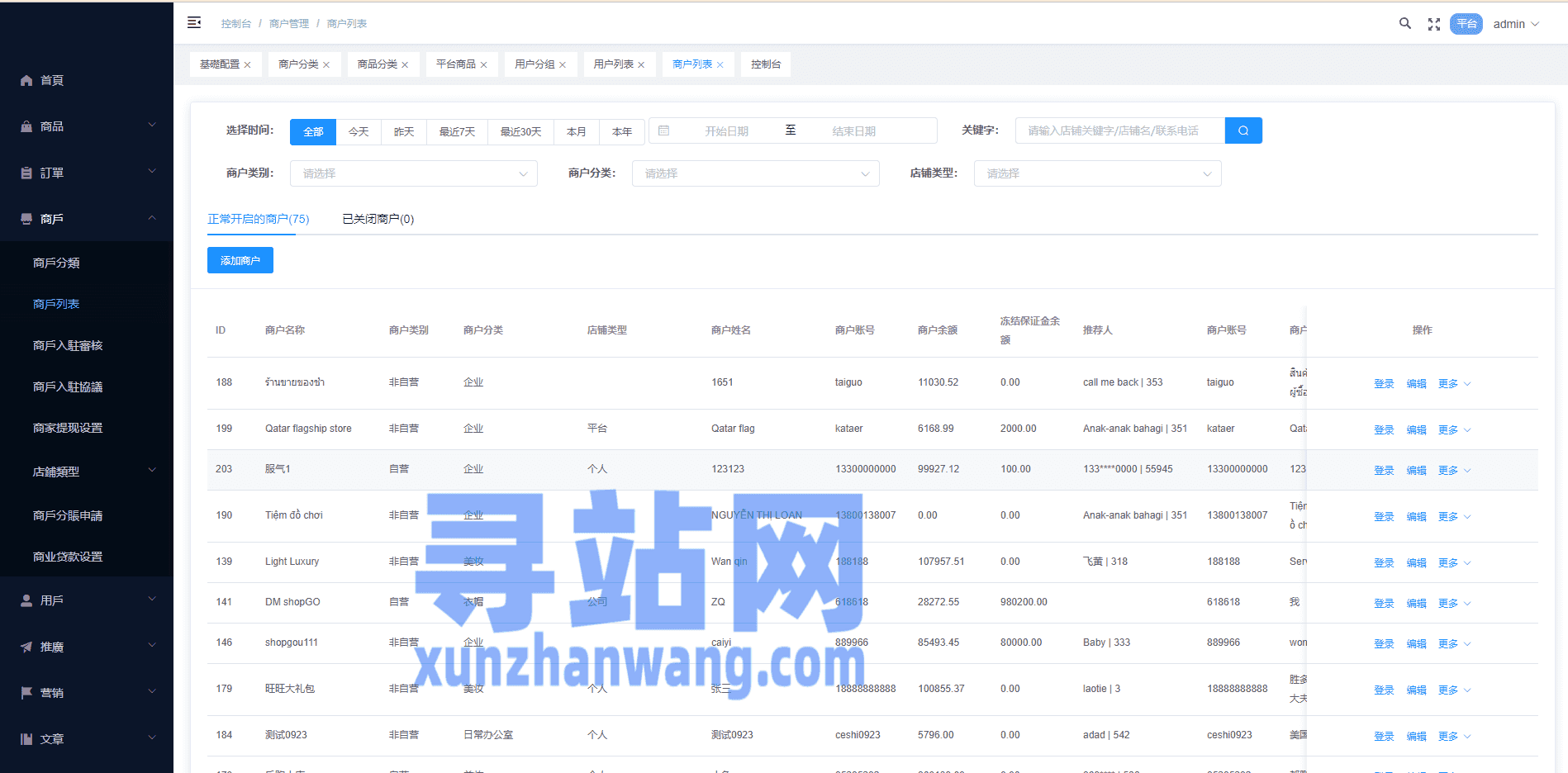Screen dimensions: 1568x773
Task: Collapse the sidebar with the hamburger icon
Action: (x=194, y=23)
